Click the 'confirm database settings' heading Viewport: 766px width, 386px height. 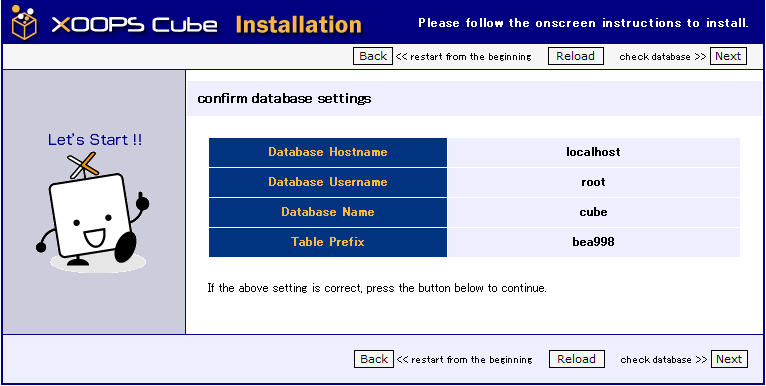click(284, 99)
